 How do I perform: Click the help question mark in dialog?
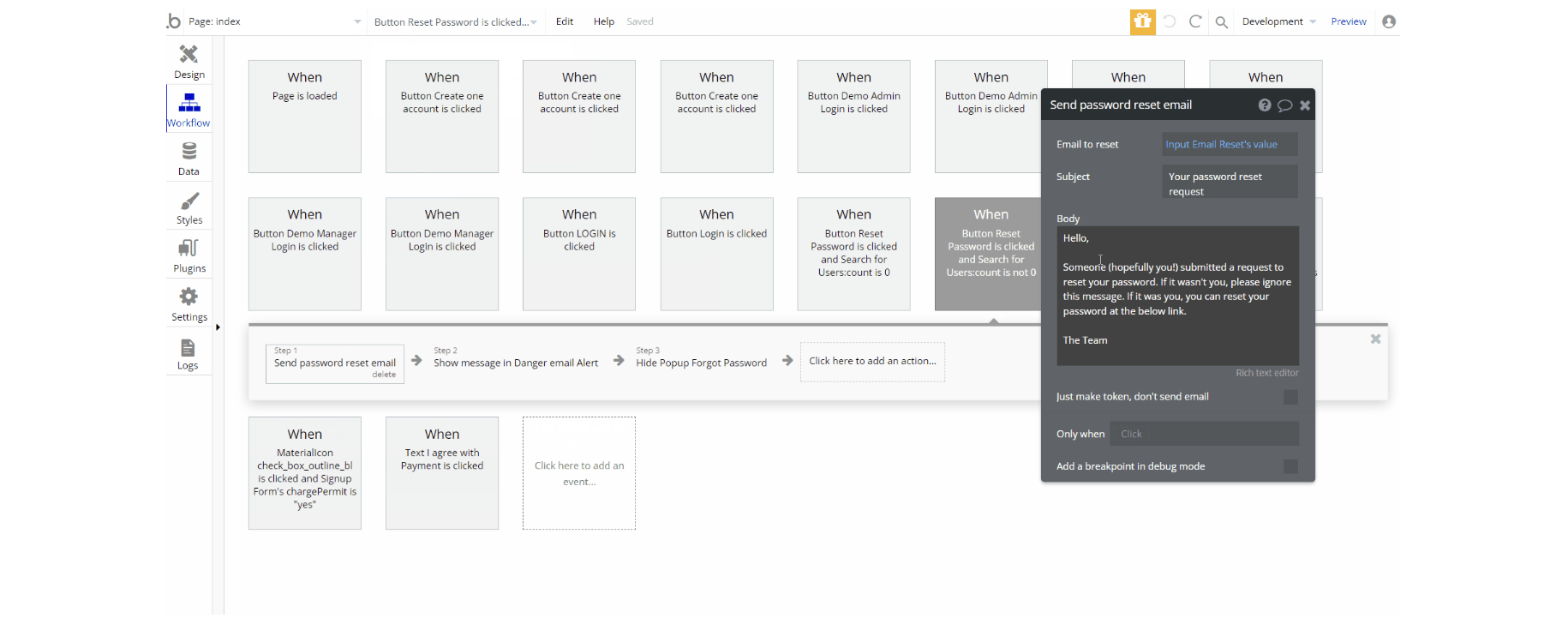[1264, 105]
